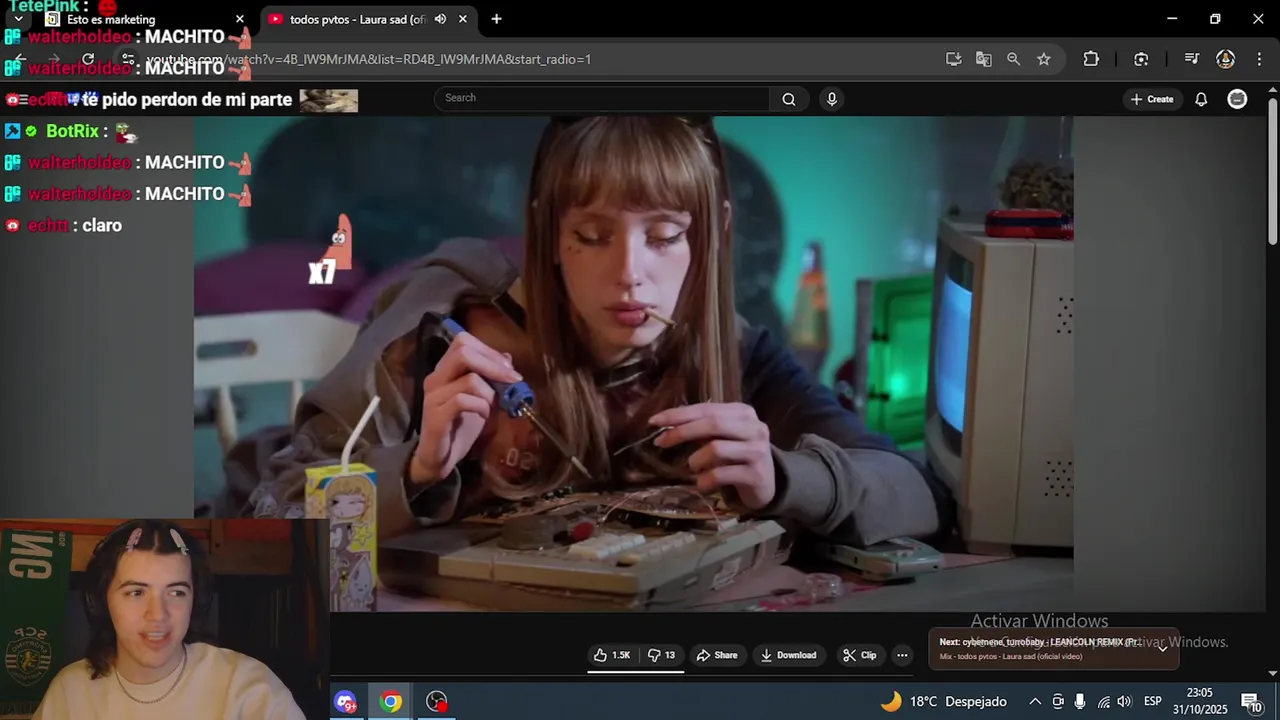Click the page's vertical scrollbar
Image resolution: width=1280 pixels, height=720 pixels.
click(1272, 170)
